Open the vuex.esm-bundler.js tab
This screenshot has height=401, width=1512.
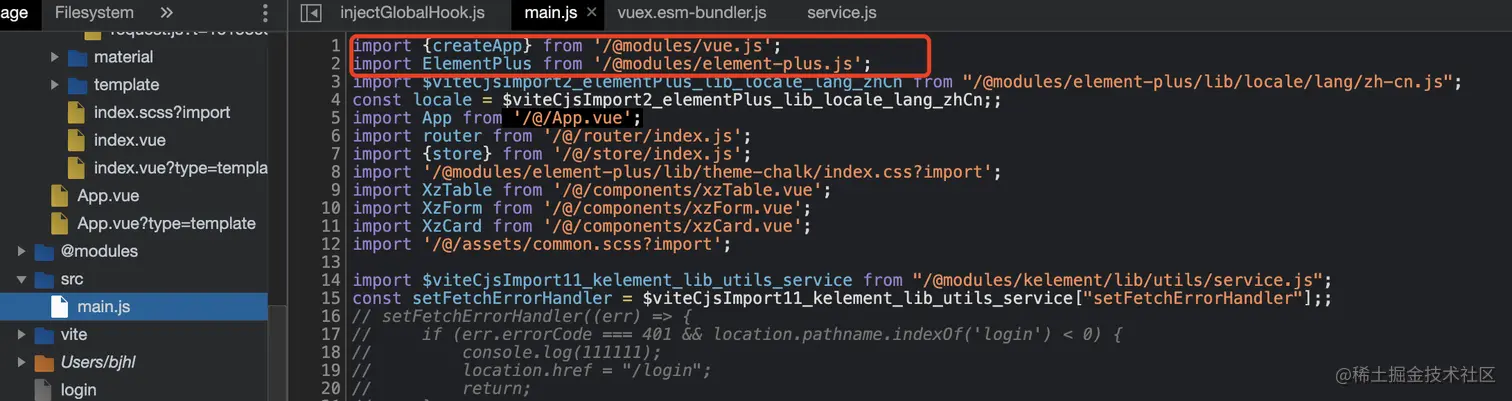691,13
